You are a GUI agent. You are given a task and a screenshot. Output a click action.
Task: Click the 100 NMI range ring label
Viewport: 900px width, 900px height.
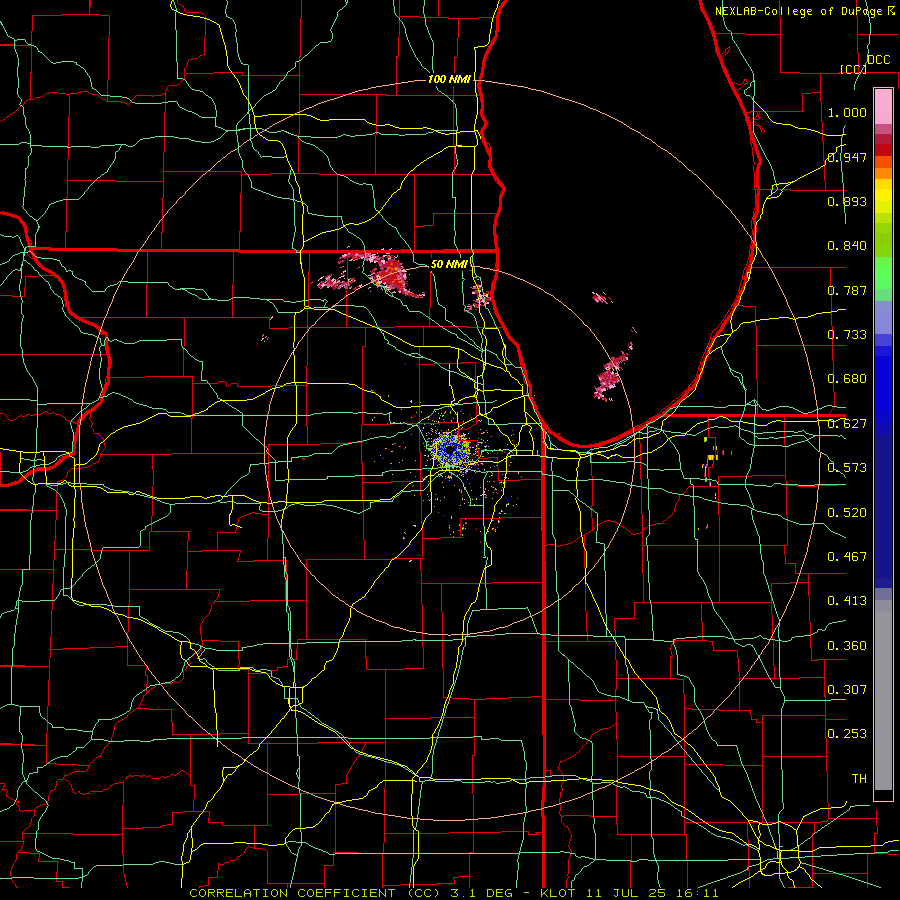click(449, 79)
